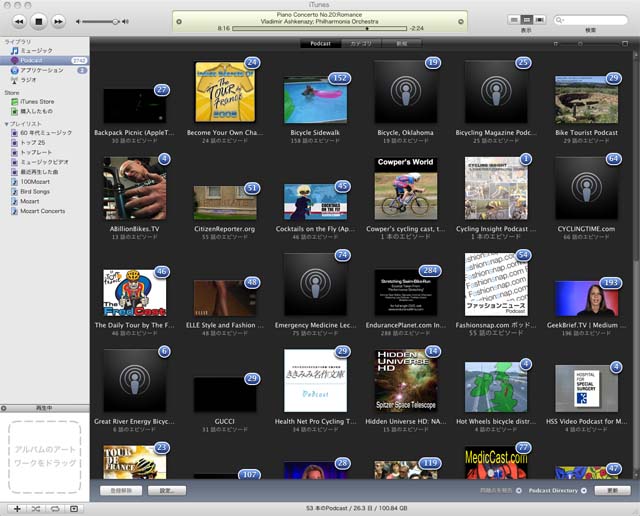Screen dimensions: 640x516
Task: Select the Bicycle Sidewalk podcast artwork
Action: click(316, 100)
